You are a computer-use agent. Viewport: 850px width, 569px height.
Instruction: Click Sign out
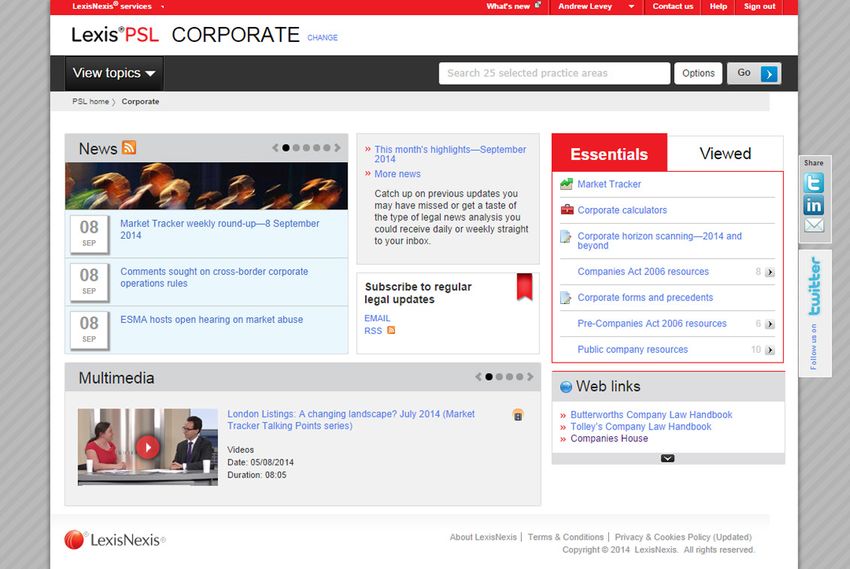click(x=759, y=7)
